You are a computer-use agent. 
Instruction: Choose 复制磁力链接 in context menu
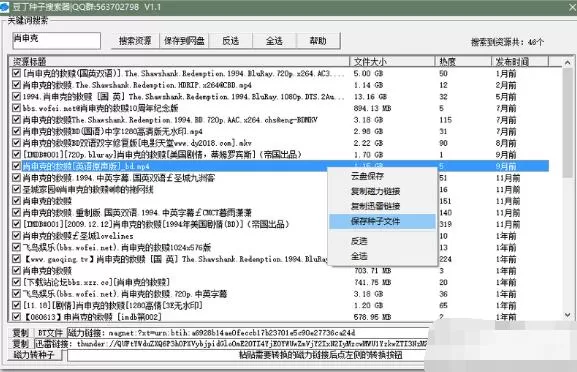[382, 191]
